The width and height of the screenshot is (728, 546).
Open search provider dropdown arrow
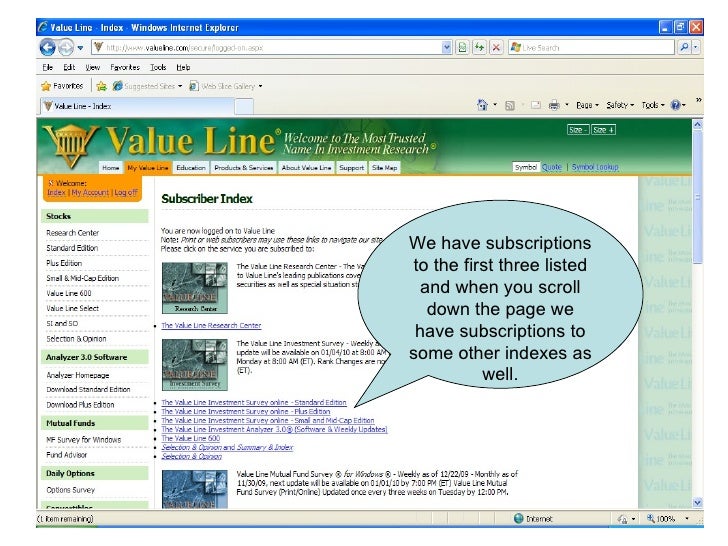tap(696, 47)
